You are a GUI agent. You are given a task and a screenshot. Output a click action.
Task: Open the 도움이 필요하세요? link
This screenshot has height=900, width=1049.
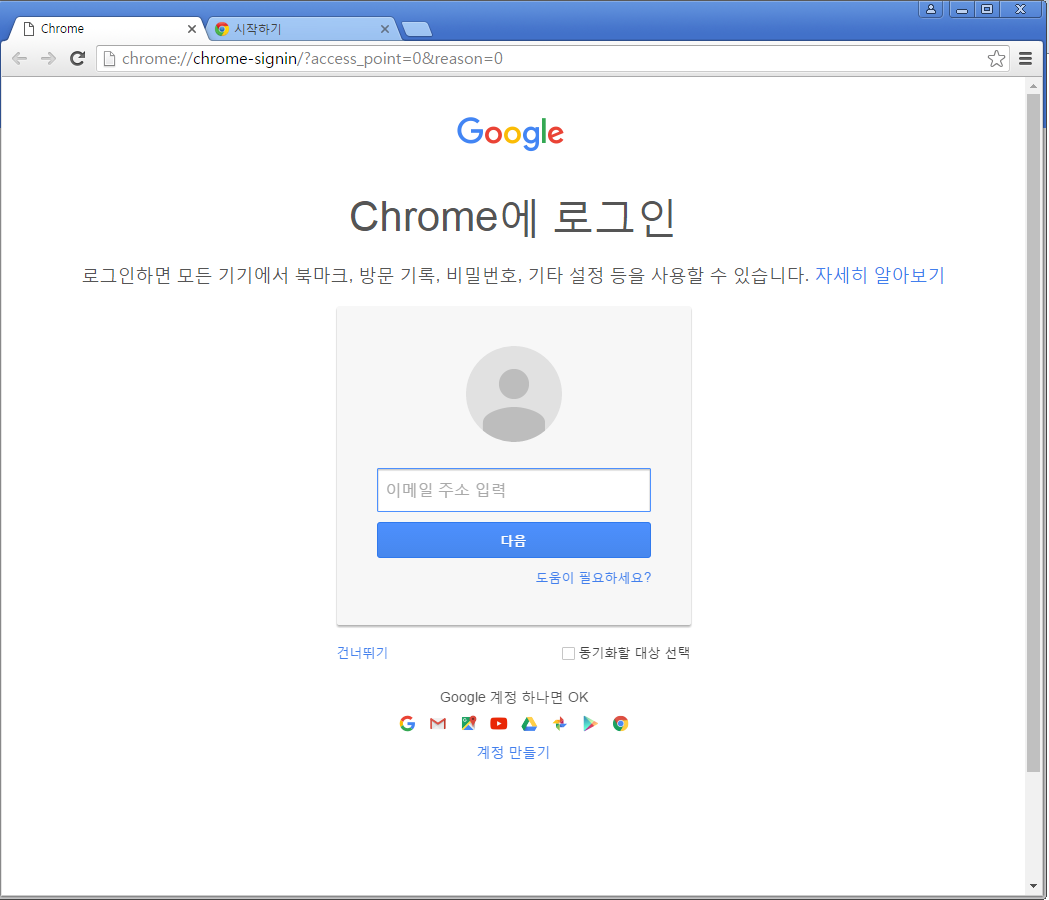pos(593,577)
